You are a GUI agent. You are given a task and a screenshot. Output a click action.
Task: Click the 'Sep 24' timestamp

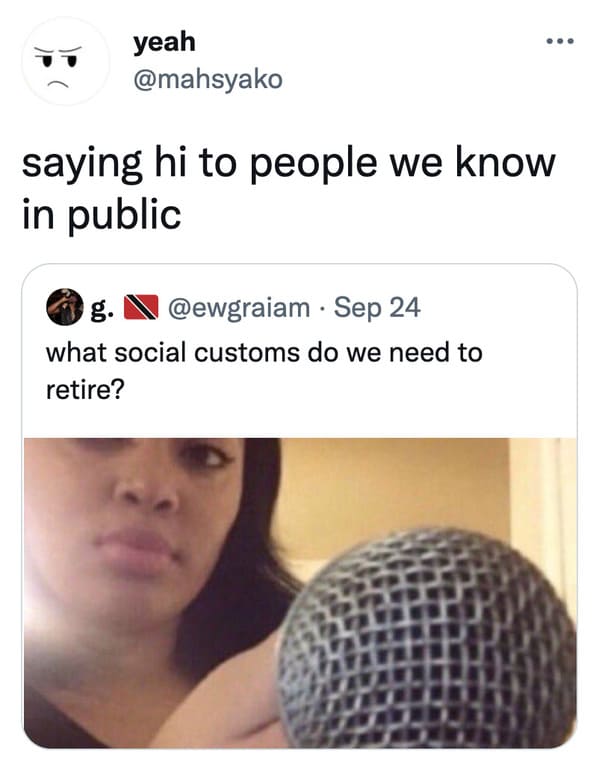(x=377, y=308)
